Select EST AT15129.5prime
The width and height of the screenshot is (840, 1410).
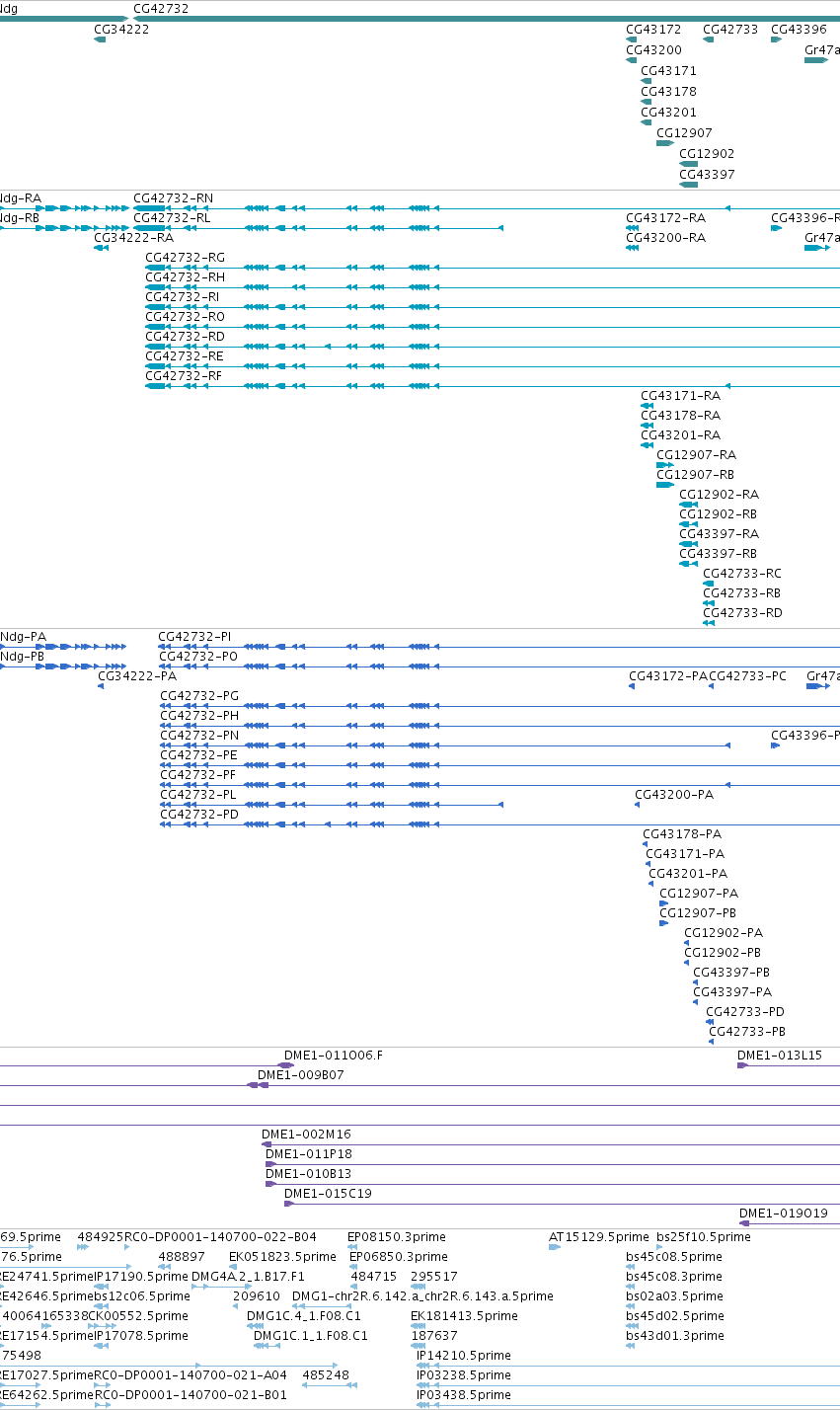599,1237
